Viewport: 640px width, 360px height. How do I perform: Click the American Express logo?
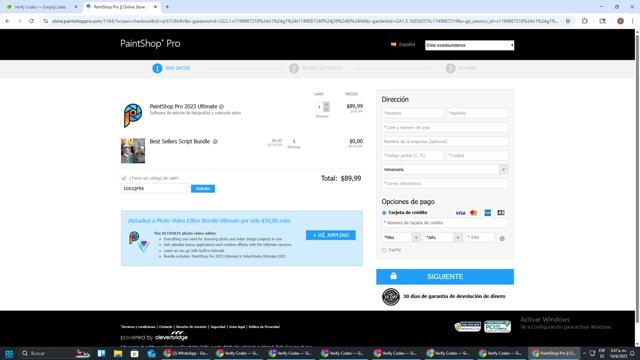(x=487, y=213)
